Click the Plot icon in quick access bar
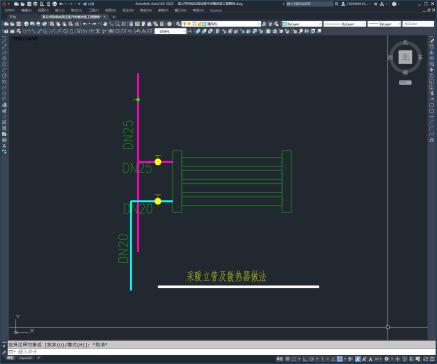The height and width of the screenshot is (364, 437). click(x=55, y=4)
